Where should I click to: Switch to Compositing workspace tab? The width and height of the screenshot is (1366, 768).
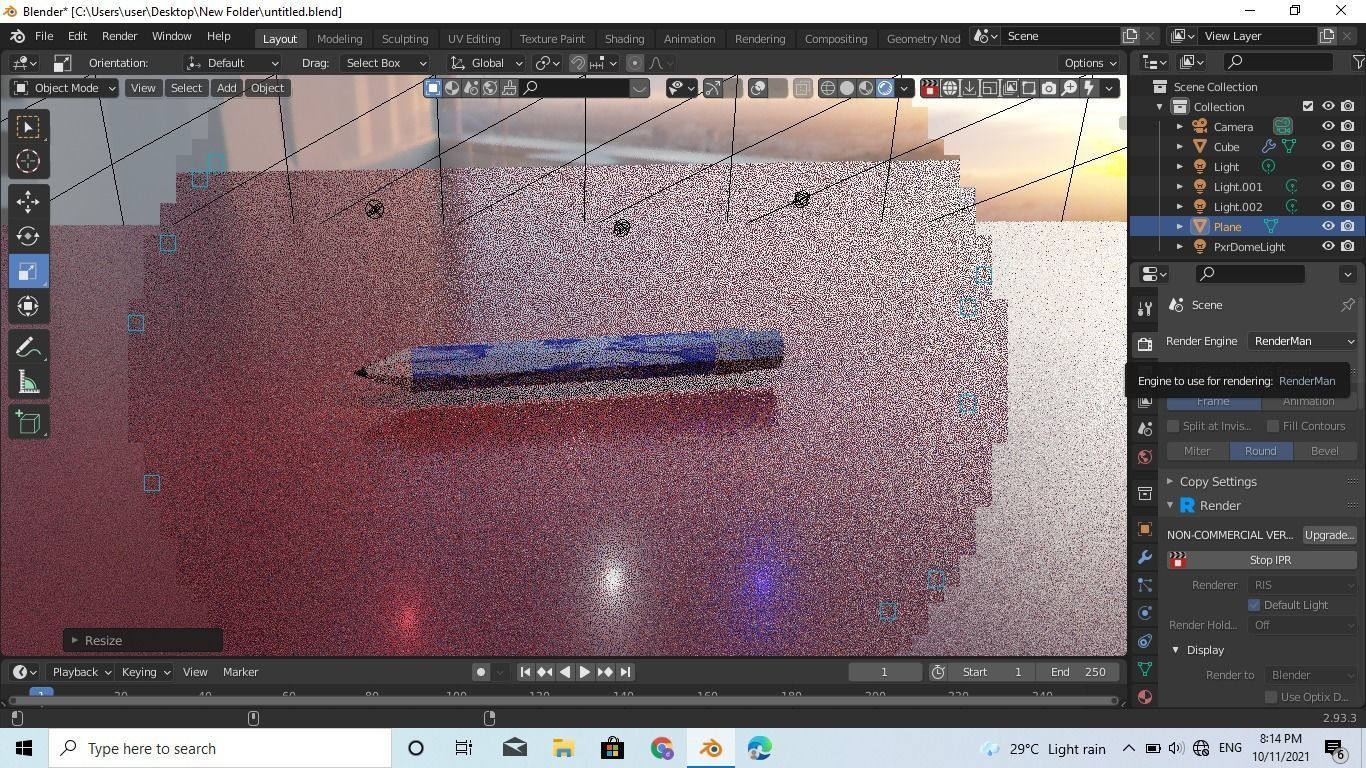pos(836,38)
